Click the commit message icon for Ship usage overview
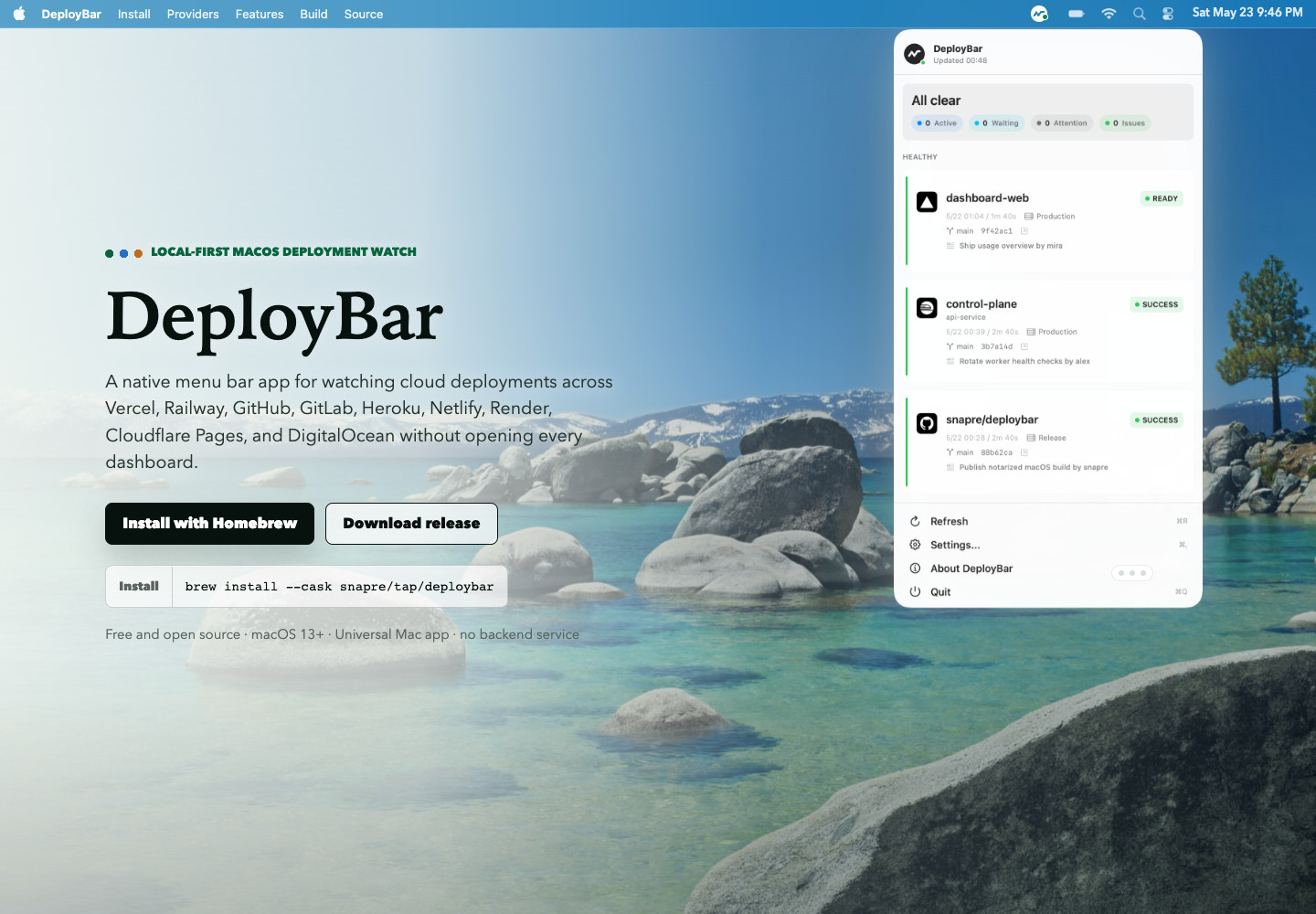 pos(950,246)
